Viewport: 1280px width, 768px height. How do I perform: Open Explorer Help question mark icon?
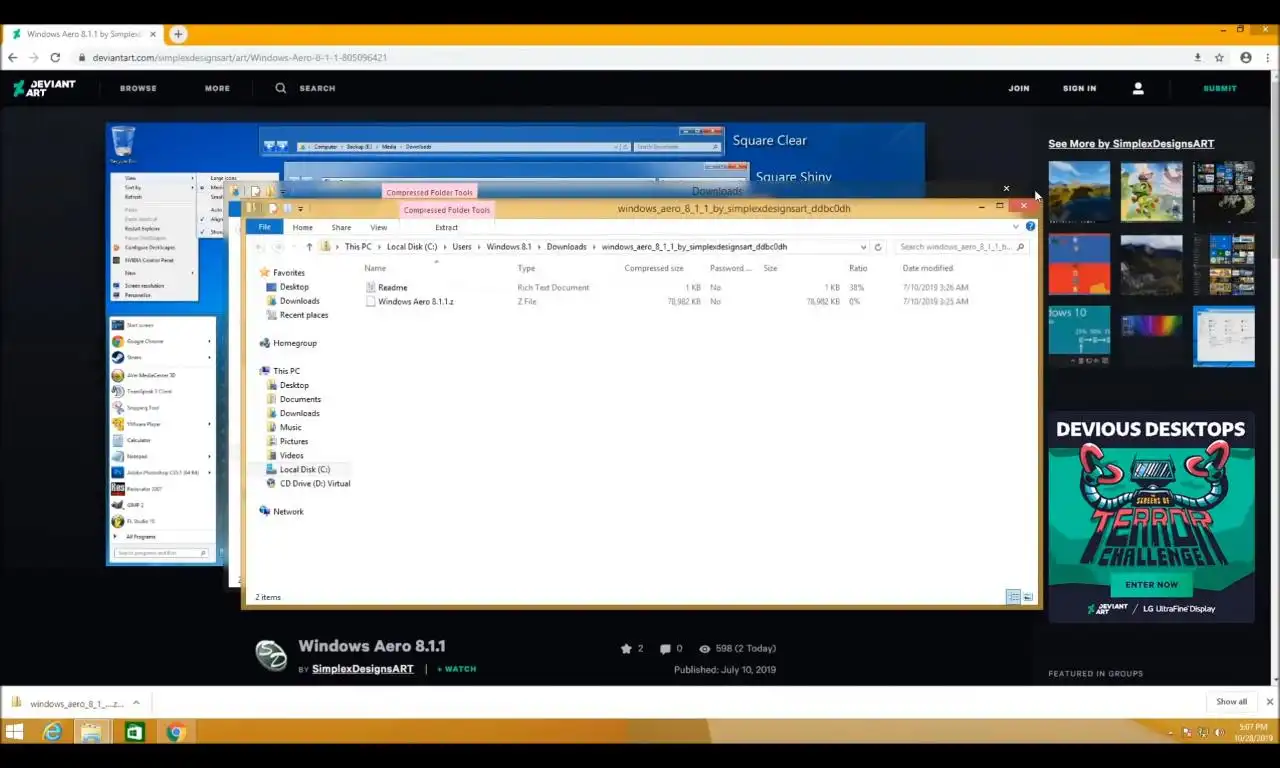pyautogui.click(x=1031, y=227)
